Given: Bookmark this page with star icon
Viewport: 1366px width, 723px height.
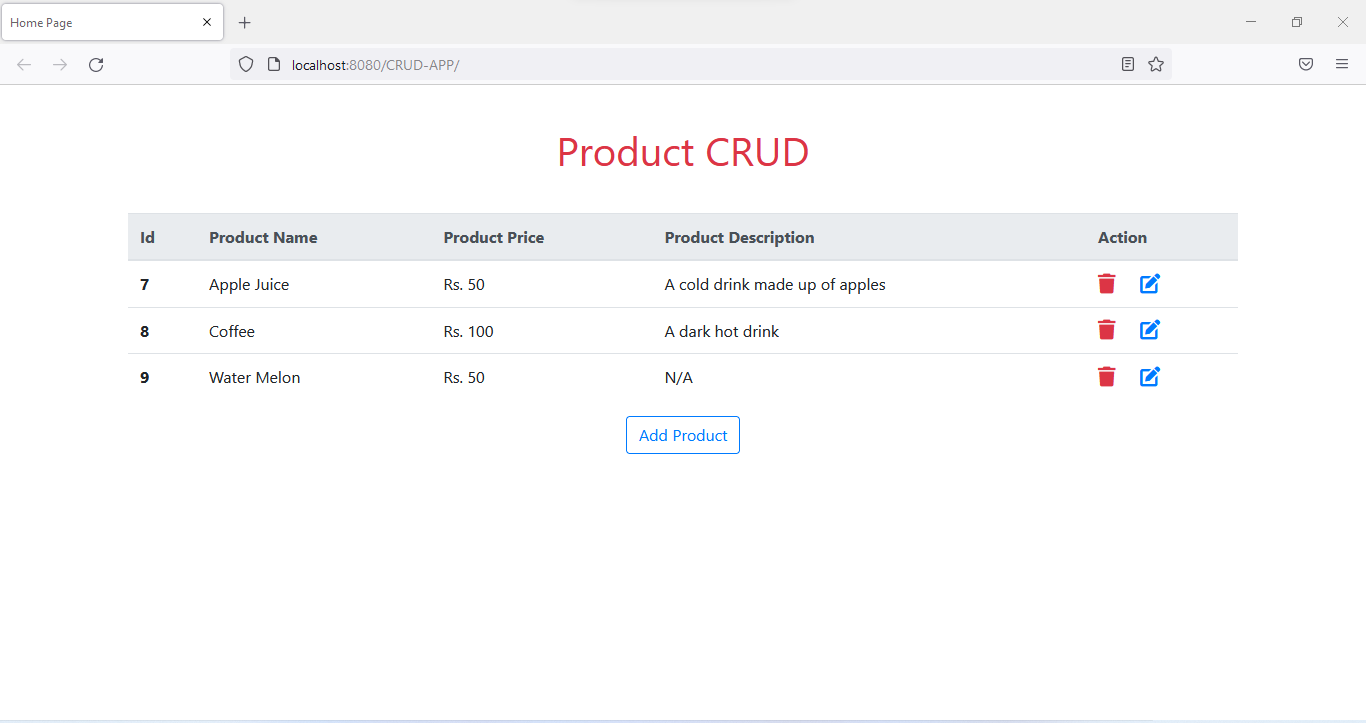Looking at the screenshot, I should tap(1156, 65).
